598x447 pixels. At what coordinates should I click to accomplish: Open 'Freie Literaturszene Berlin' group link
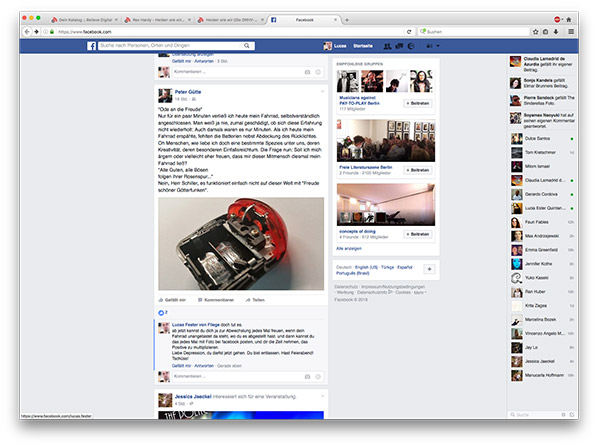tap(366, 167)
